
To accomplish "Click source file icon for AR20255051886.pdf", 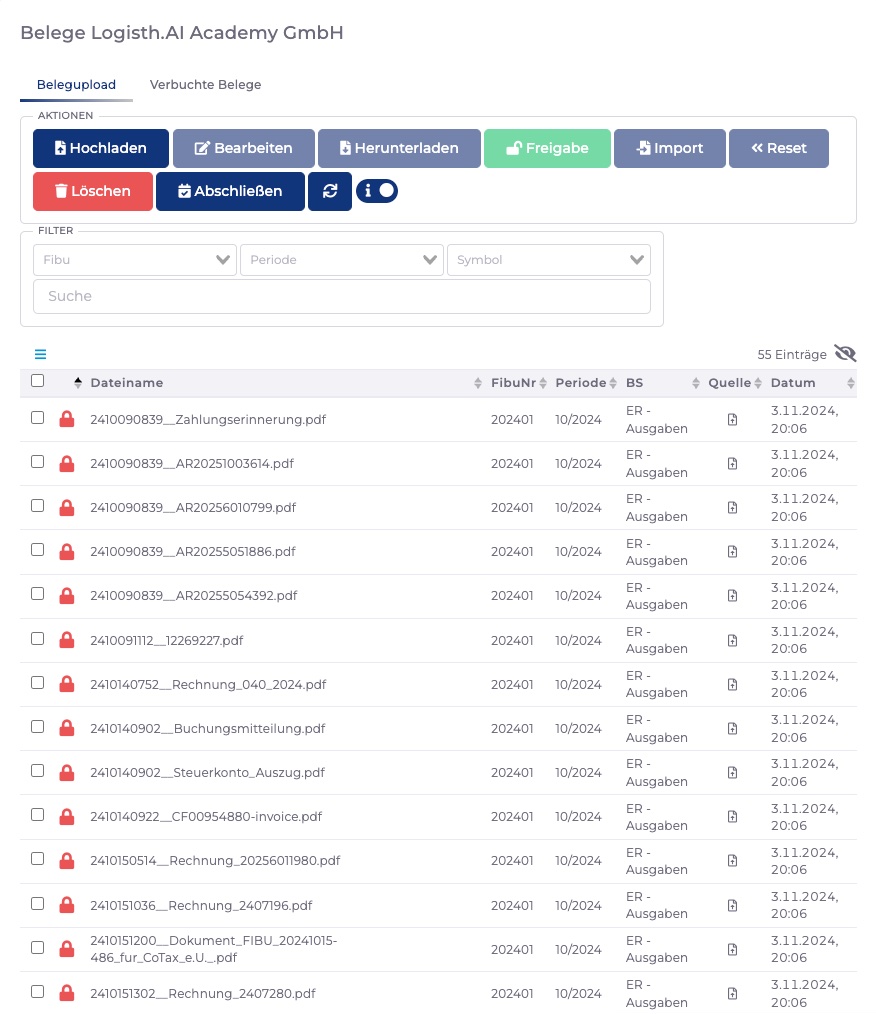I will click(732, 552).
